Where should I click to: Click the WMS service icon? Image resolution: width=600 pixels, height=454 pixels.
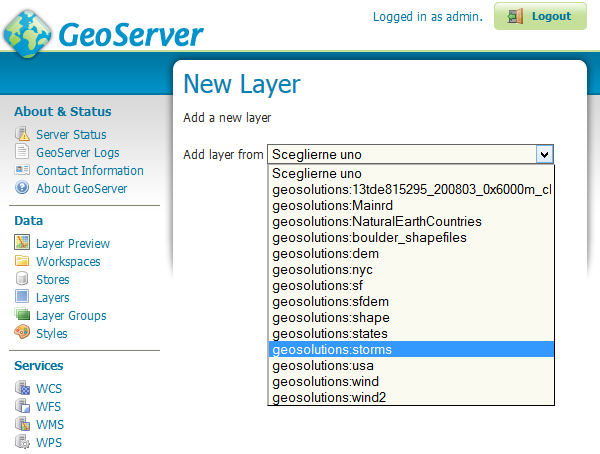[x=22, y=423]
